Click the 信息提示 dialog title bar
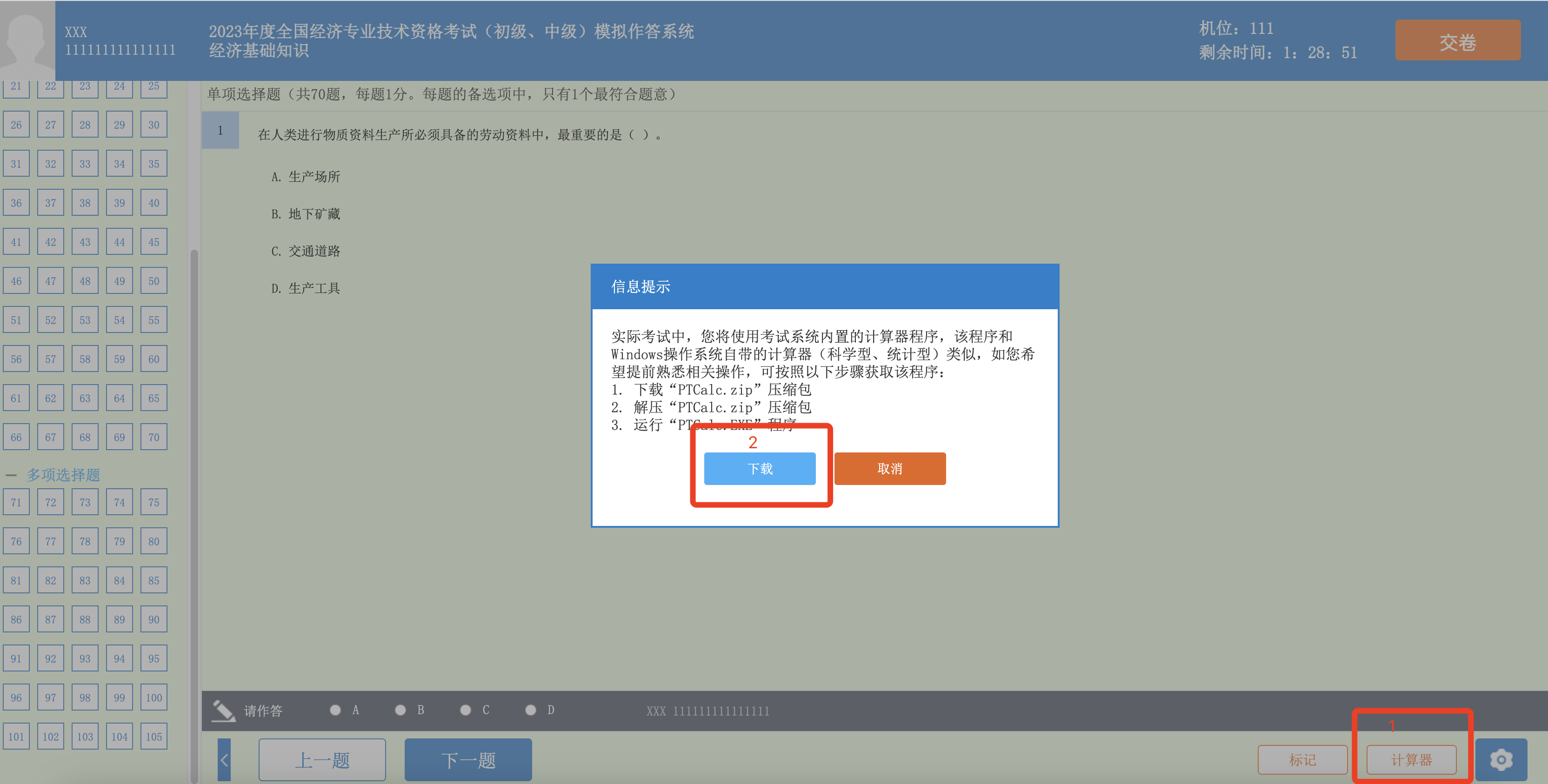The width and height of the screenshot is (1548, 784). [825, 286]
